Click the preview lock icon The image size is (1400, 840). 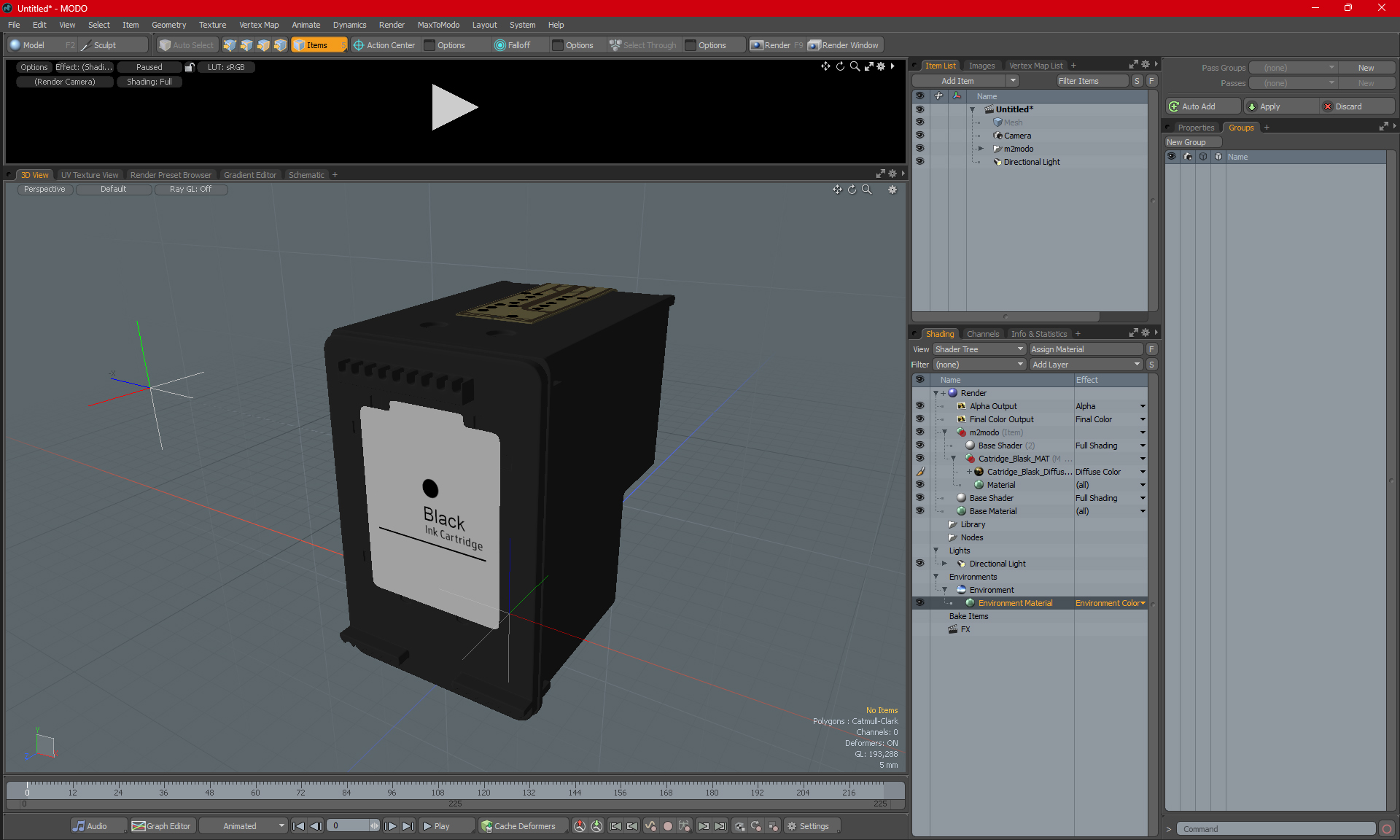[x=190, y=67]
